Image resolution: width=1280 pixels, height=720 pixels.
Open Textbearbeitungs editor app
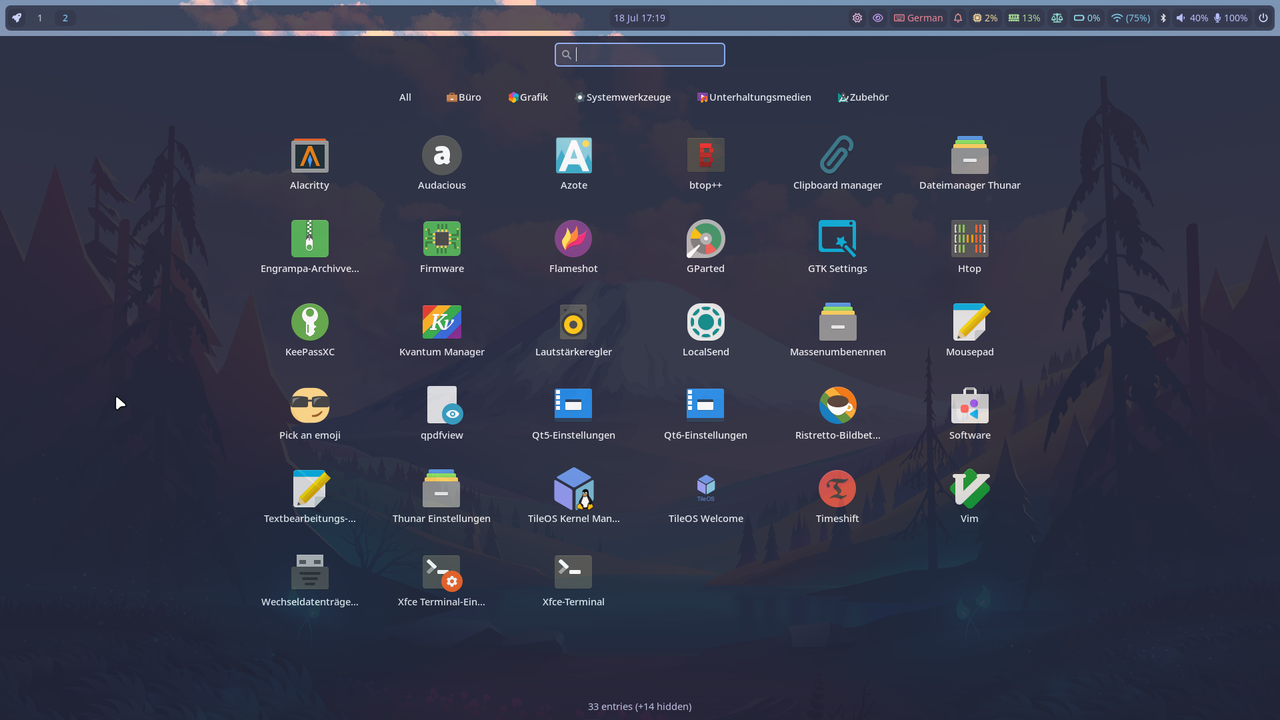coord(310,497)
